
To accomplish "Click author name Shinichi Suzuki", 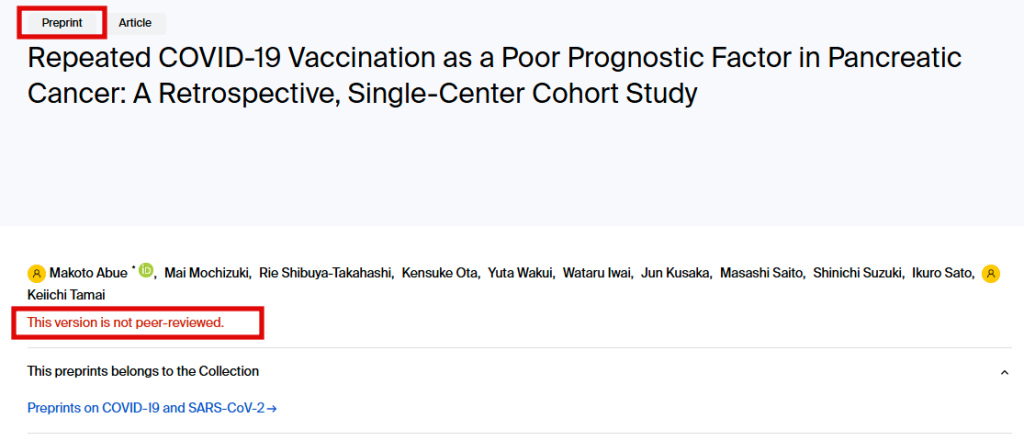I will click(x=853, y=273).
